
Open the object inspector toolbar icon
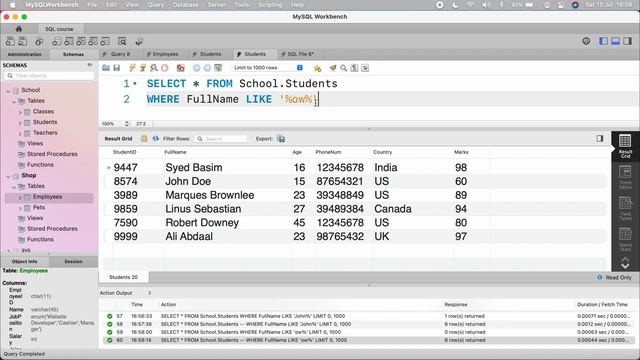point(39,41)
